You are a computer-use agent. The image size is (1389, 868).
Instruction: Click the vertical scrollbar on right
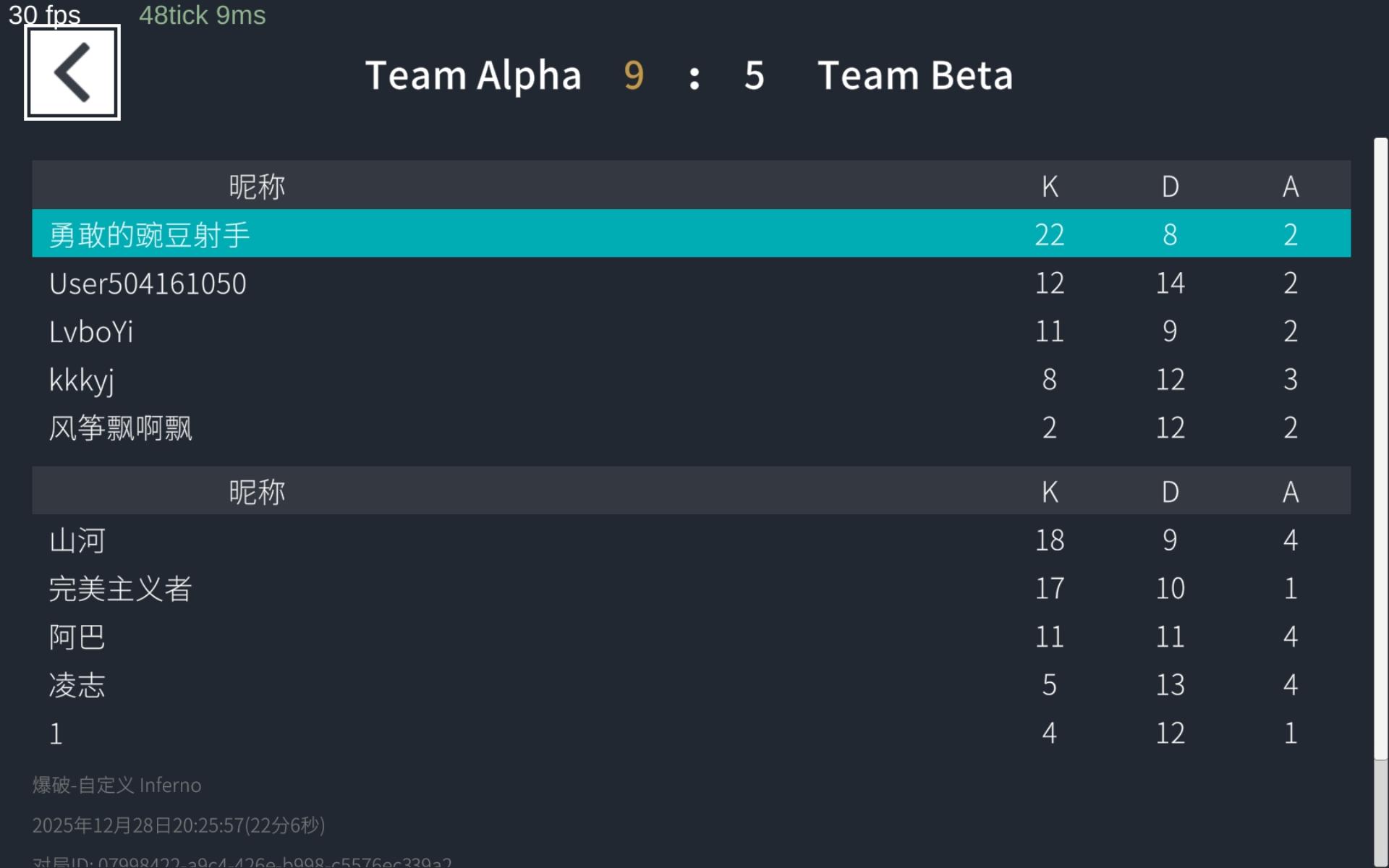pos(1380,448)
